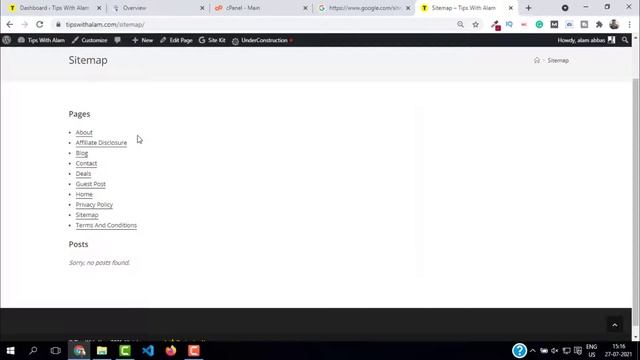Show hidden system tray icons chevron
This screenshot has height=360, width=640.
pyautogui.click(x=533, y=351)
